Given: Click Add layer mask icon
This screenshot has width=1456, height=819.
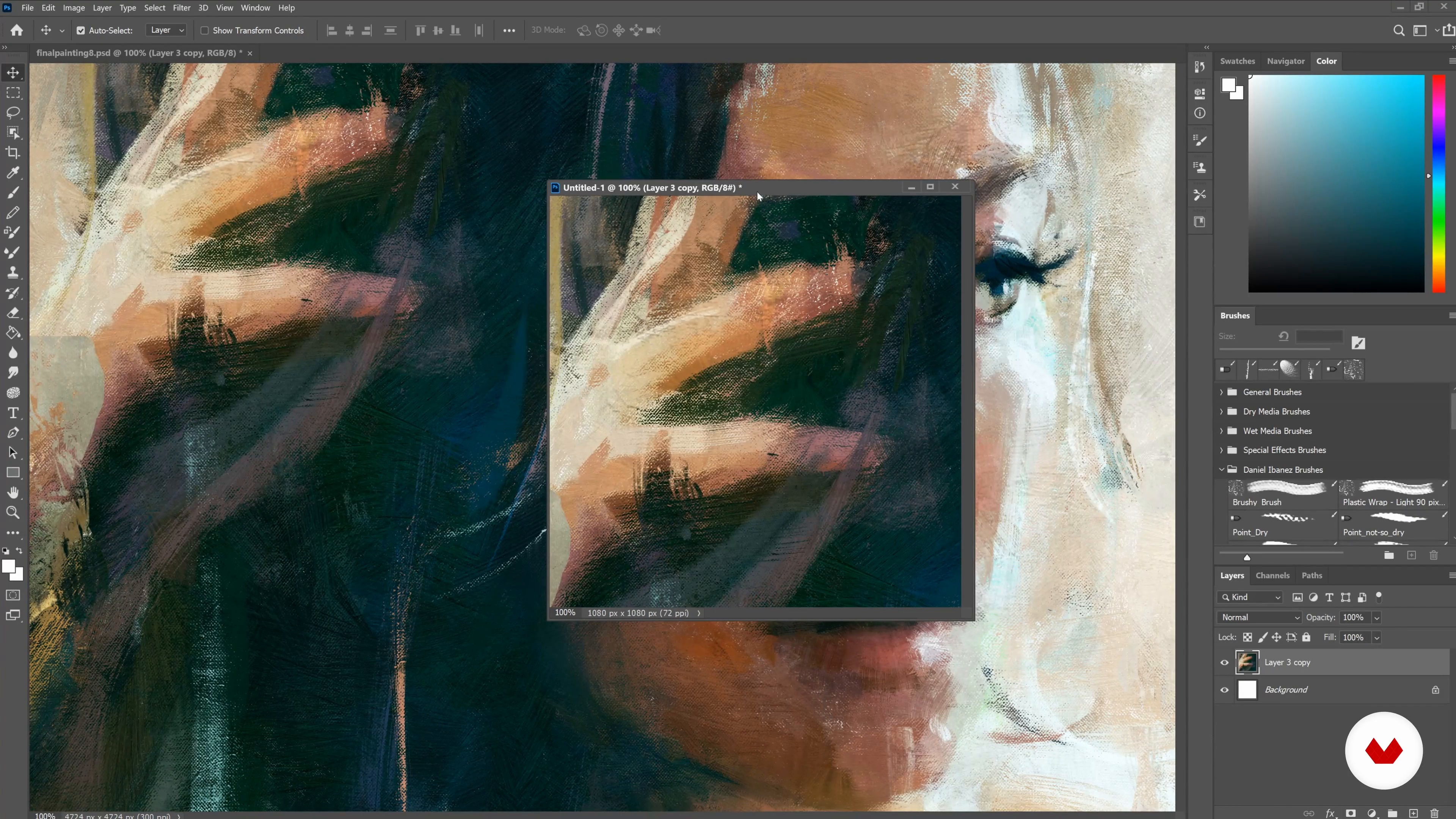Looking at the screenshot, I should [1351, 813].
